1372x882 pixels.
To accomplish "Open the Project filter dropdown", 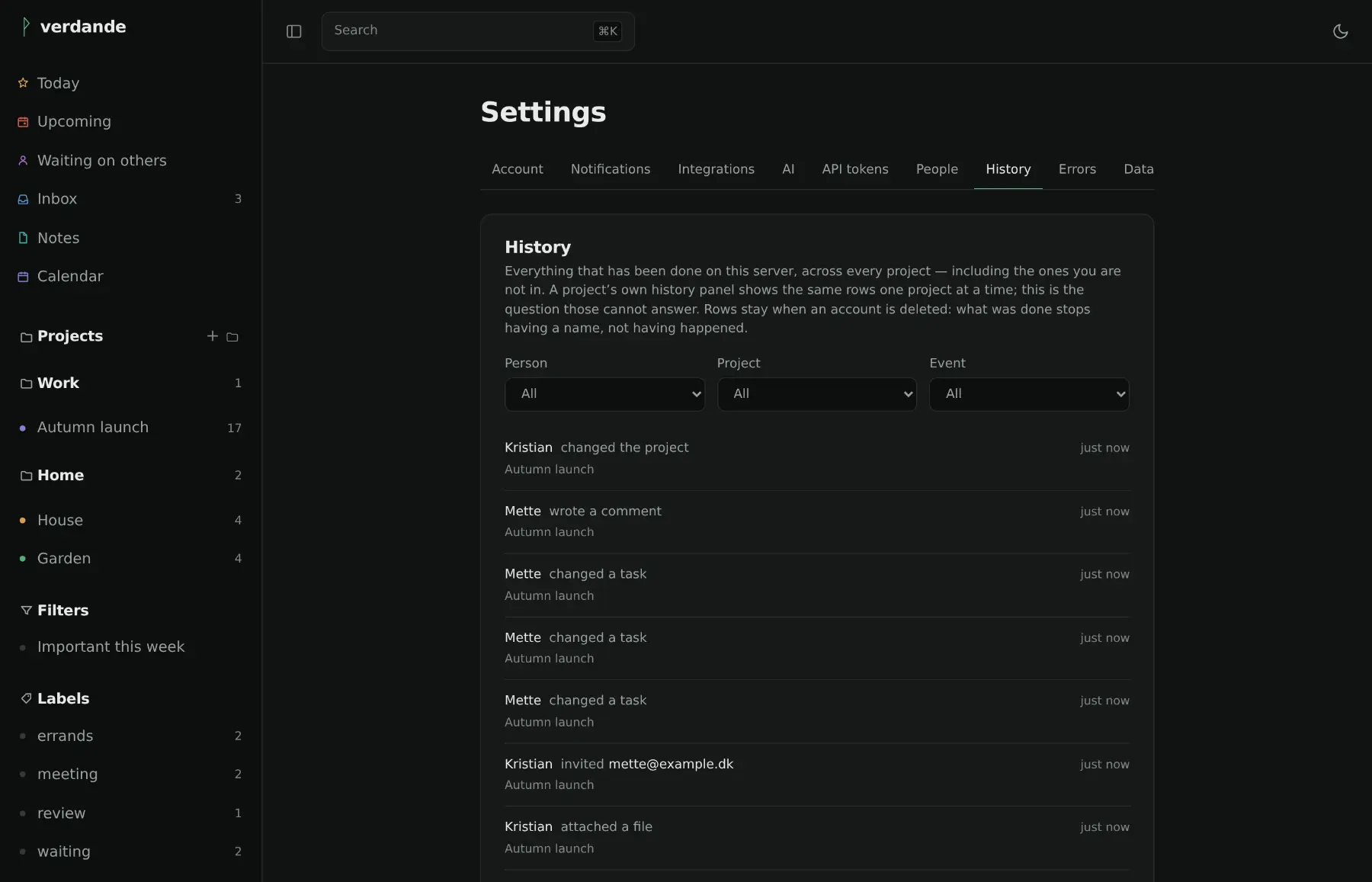I will click(816, 394).
